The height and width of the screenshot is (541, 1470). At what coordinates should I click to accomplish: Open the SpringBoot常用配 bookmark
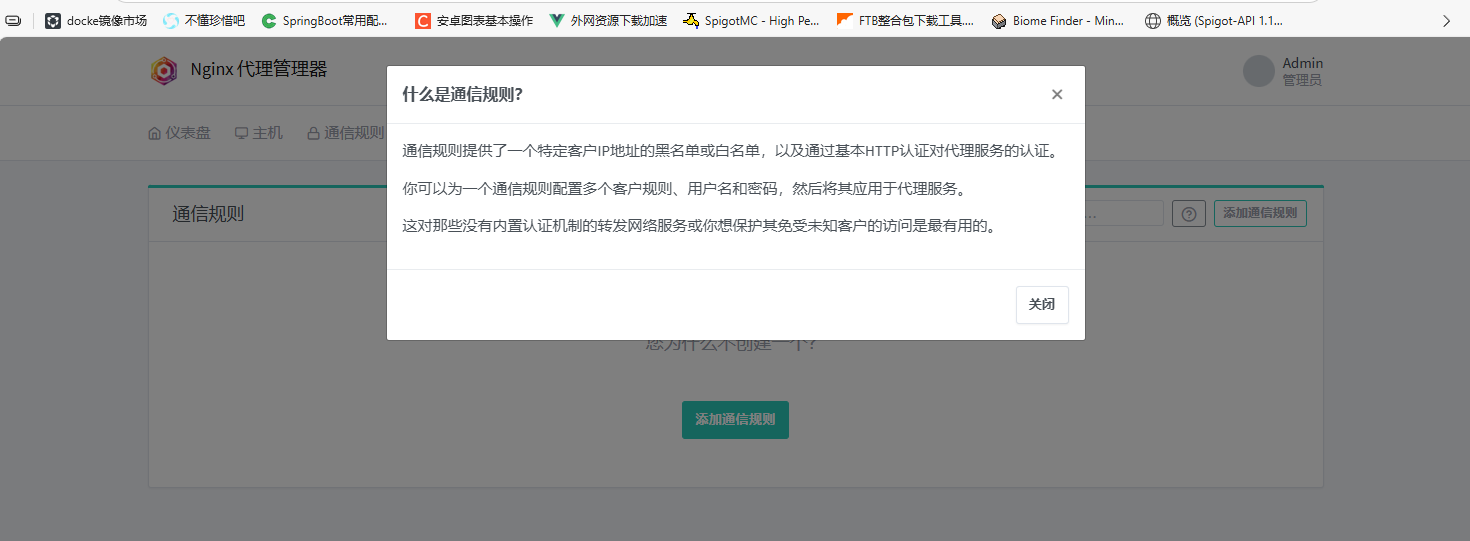[325, 20]
